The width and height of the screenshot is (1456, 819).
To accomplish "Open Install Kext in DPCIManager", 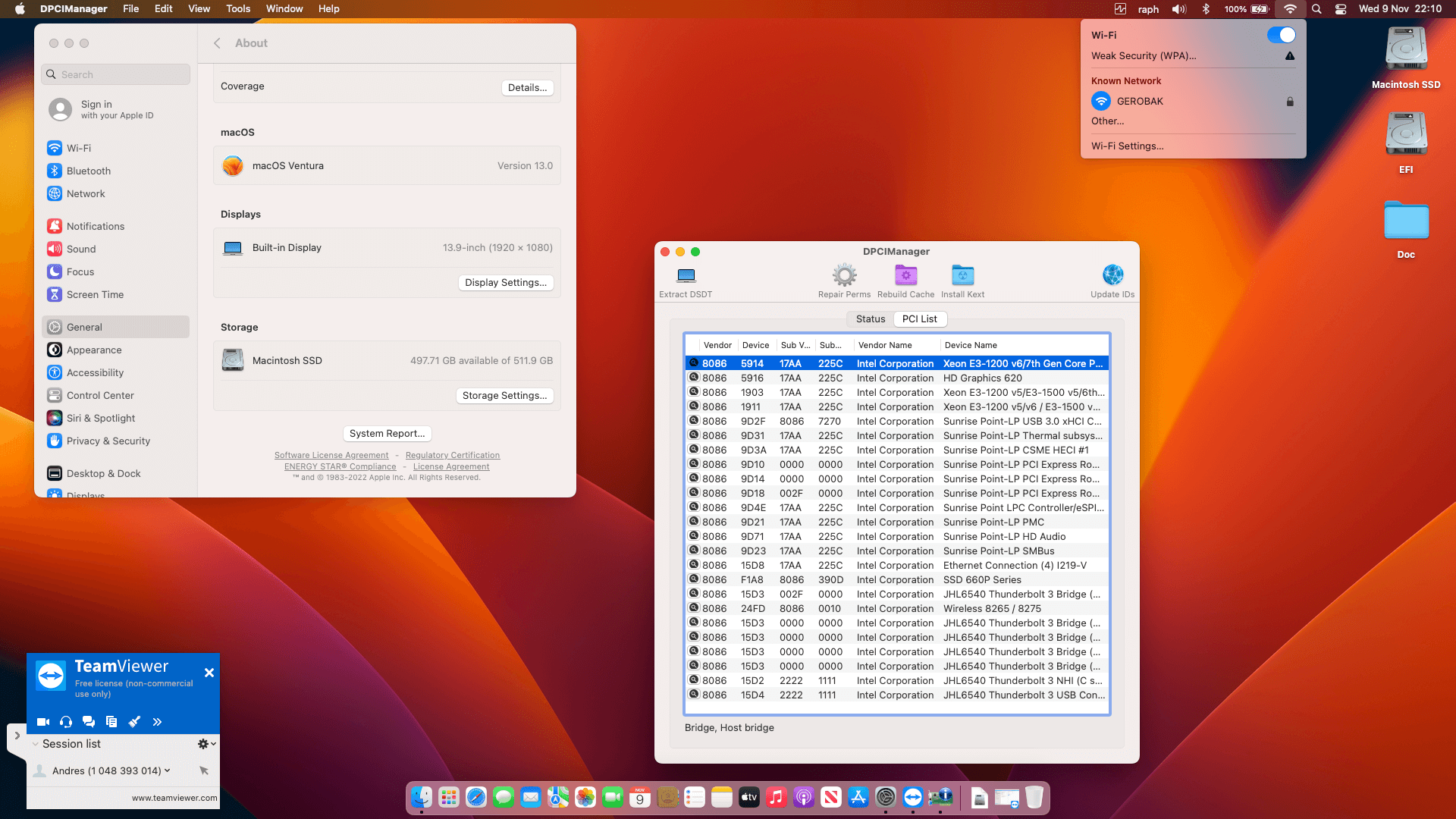I will pos(962,281).
